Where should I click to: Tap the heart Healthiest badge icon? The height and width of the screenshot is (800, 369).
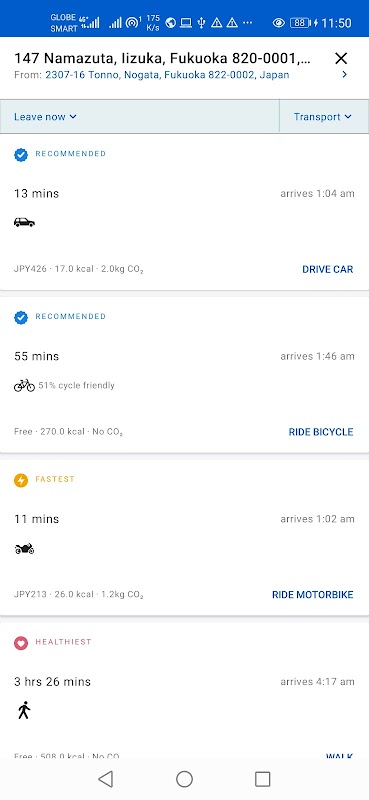pyautogui.click(x=21, y=643)
